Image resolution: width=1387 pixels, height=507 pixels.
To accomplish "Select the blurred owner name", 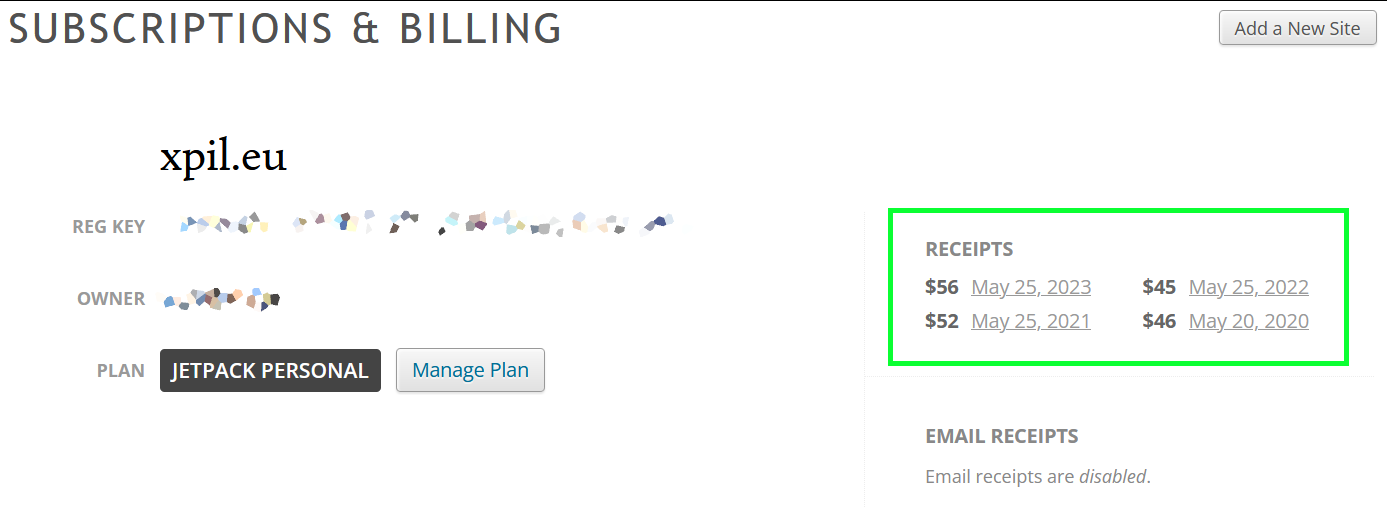I will tap(222, 298).
